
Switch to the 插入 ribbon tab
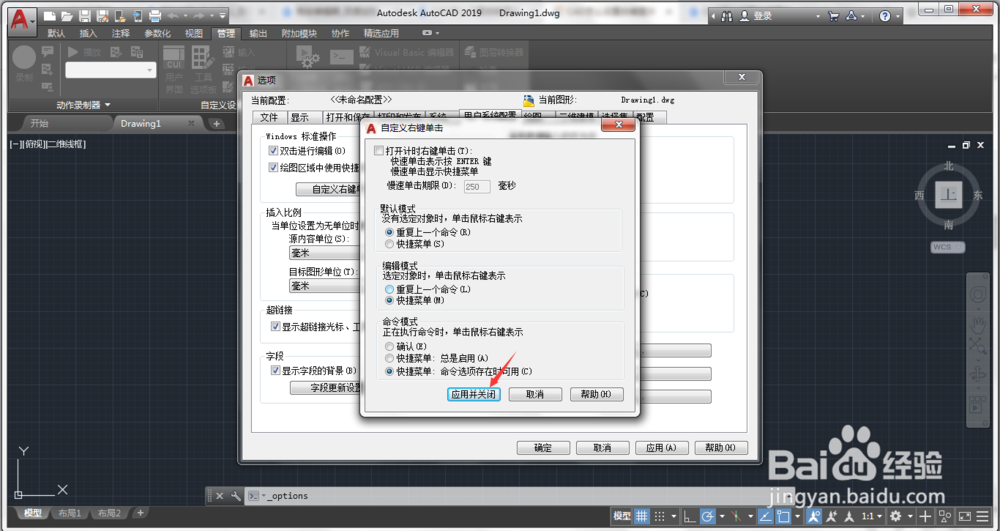[88, 33]
